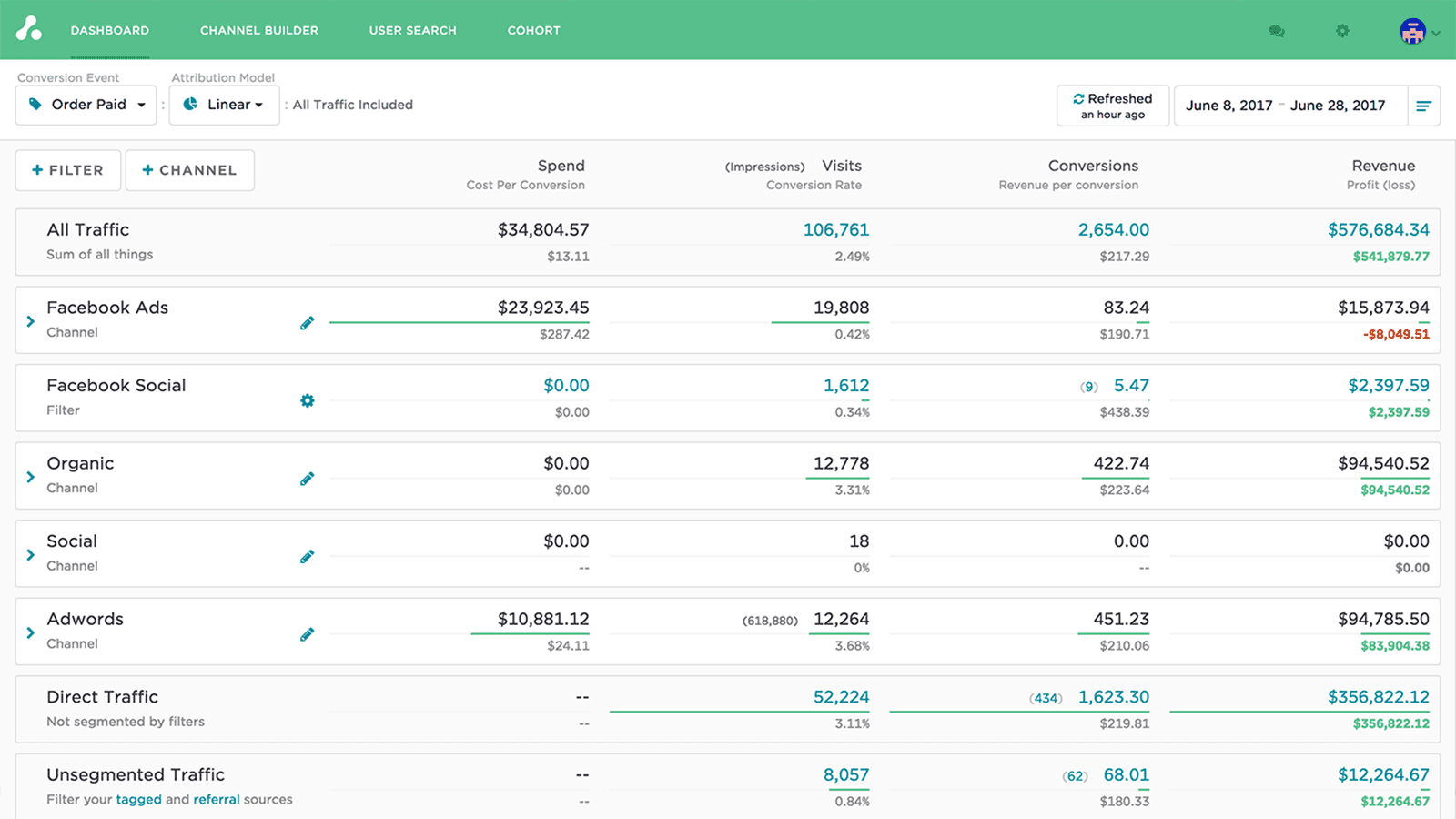This screenshot has width=1456, height=819.
Task: Open the profile avatar dropdown menu
Action: pyautogui.click(x=1415, y=30)
